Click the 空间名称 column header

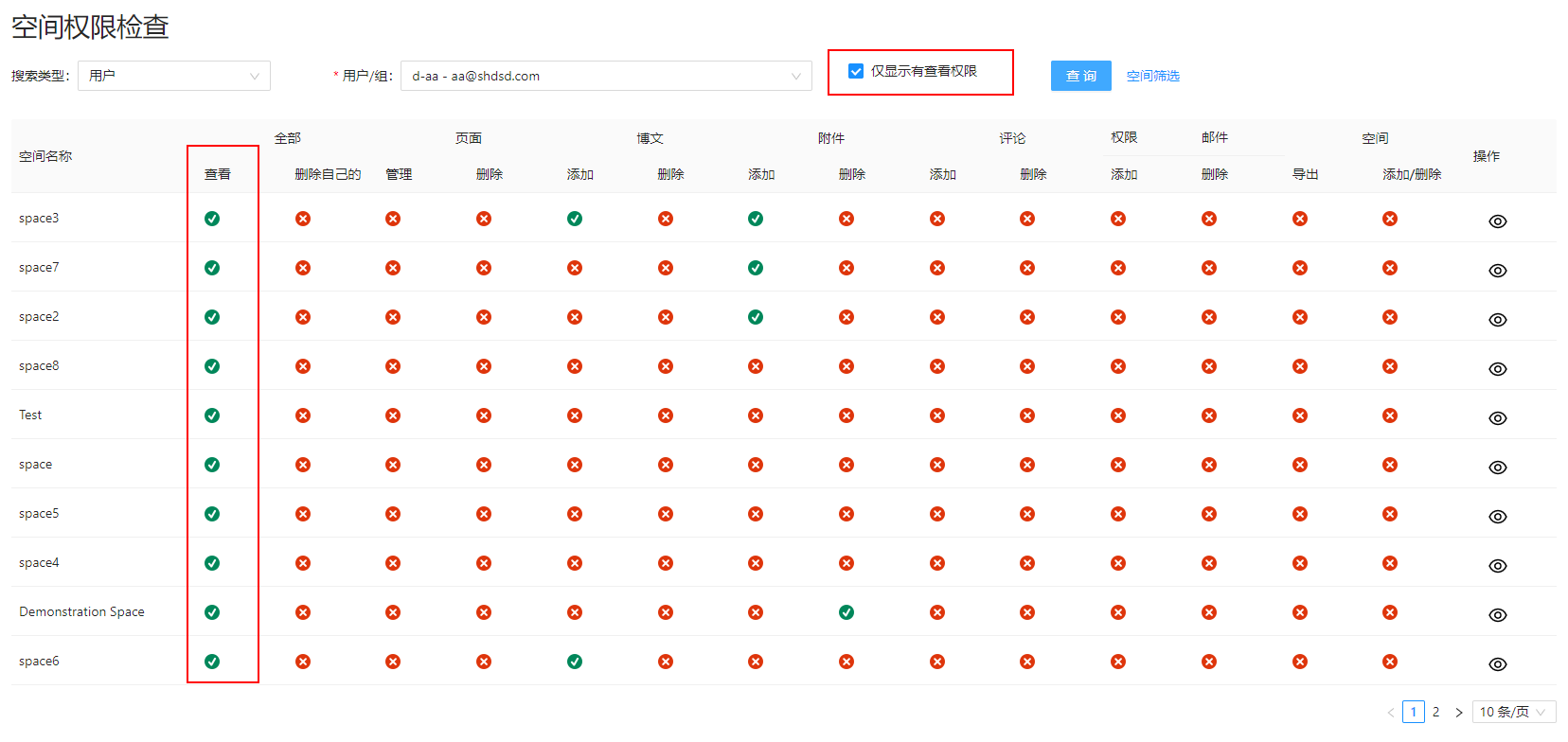point(45,156)
